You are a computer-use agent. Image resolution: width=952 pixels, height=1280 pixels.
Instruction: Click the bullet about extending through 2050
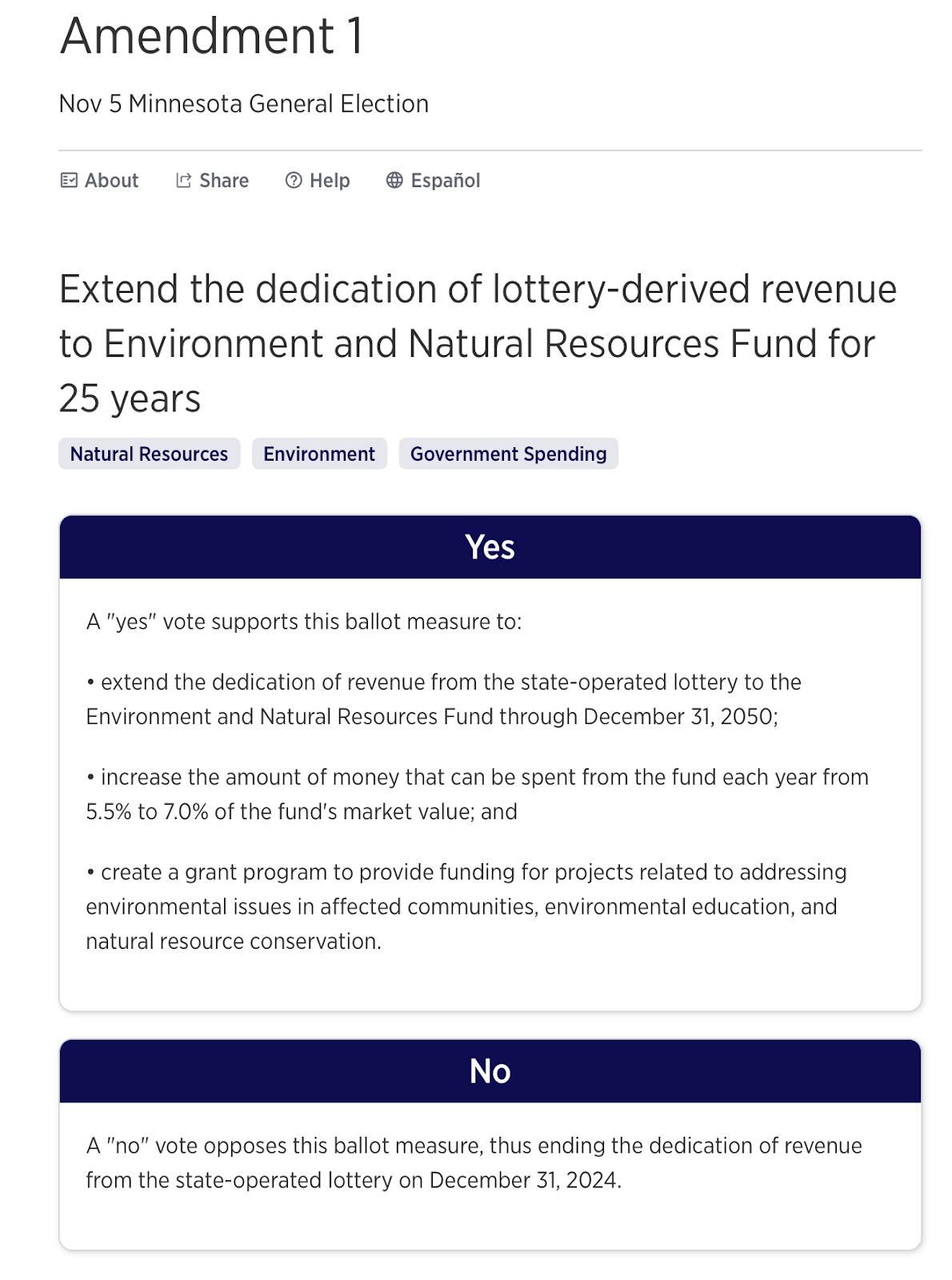point(443,699)
